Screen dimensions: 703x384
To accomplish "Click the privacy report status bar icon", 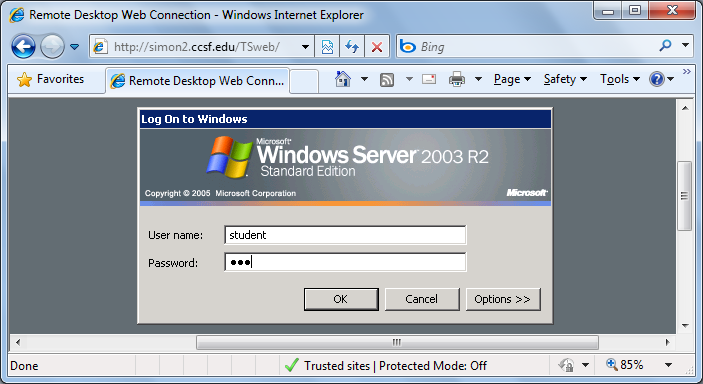I will coord(566,365).
